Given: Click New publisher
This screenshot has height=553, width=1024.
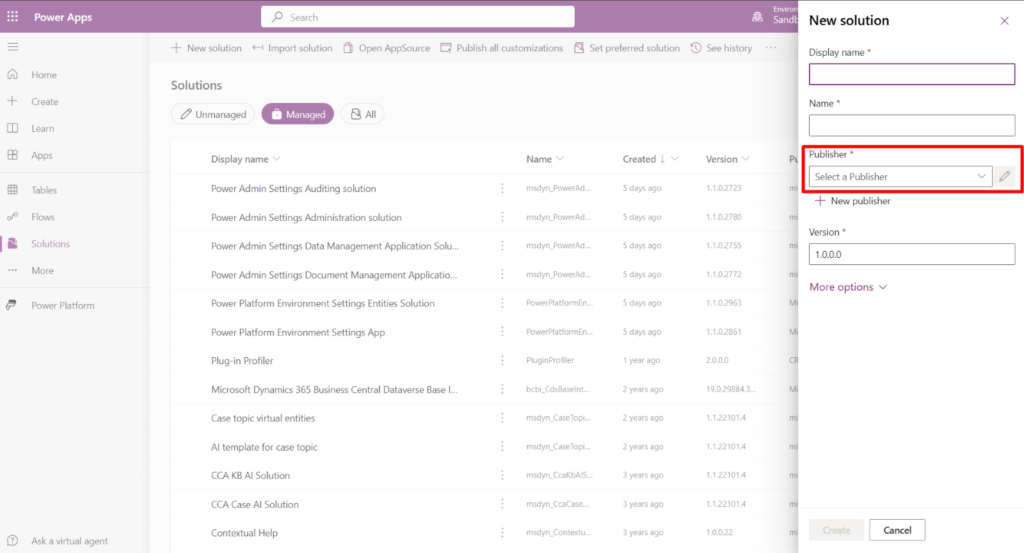Looking at the screenshot, I should click(x=852, y=201).
